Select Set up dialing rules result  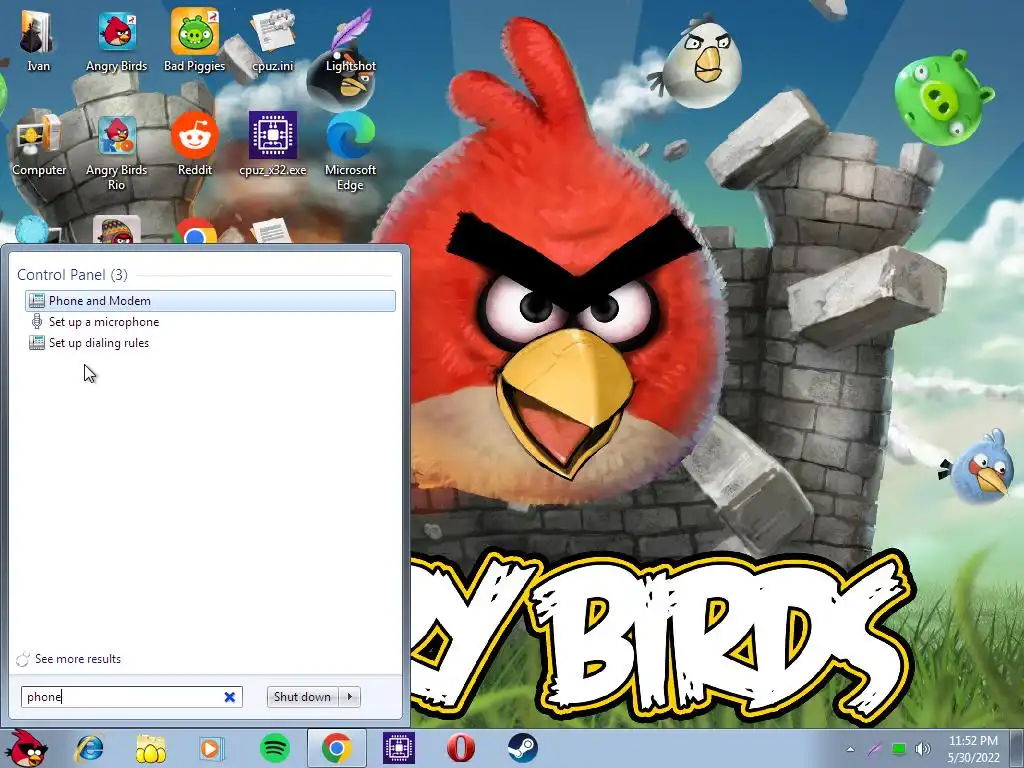210,343
